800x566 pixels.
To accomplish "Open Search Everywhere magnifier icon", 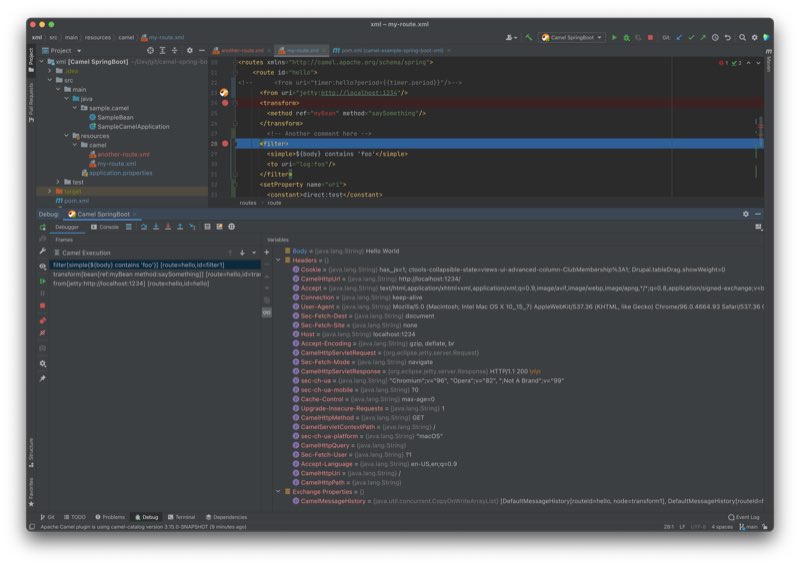I will [x=742, y=37].
